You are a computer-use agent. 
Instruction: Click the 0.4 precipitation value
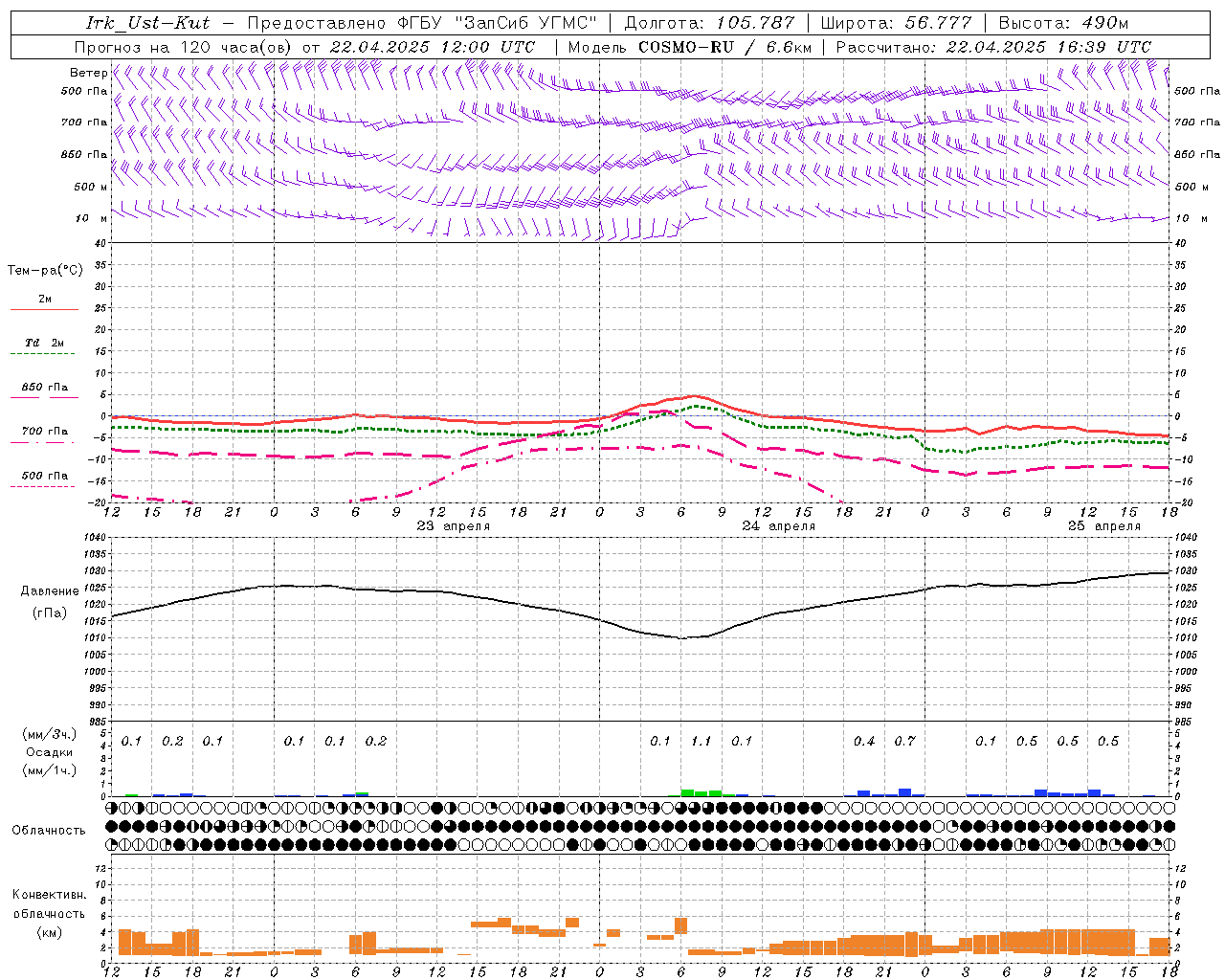(x=864, y=741)
